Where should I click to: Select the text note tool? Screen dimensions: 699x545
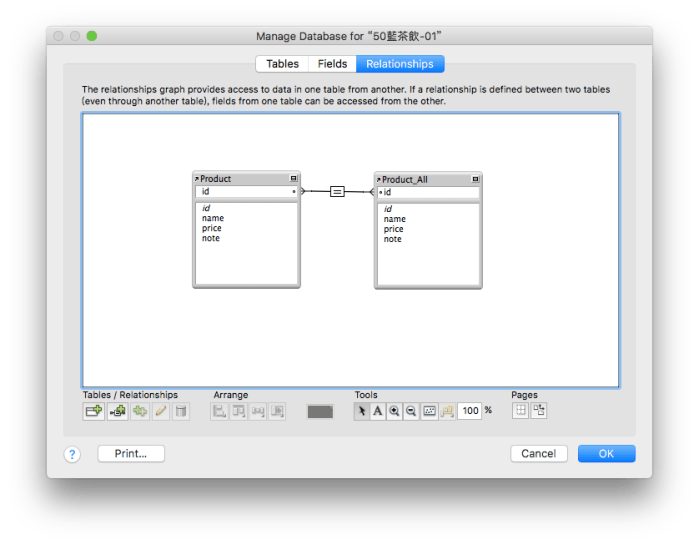coord(378,411)
